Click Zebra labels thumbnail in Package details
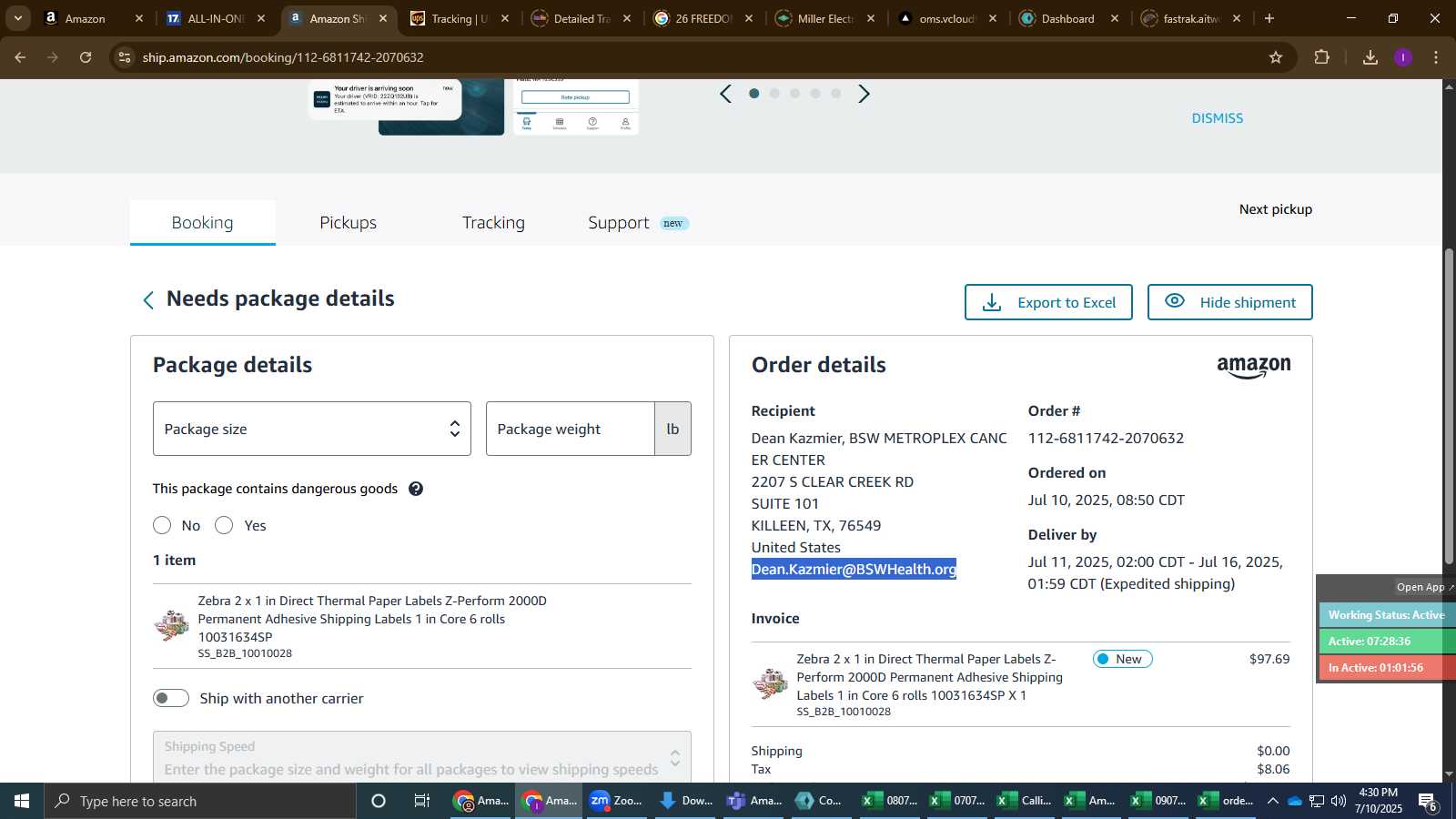 coord(171,625)
